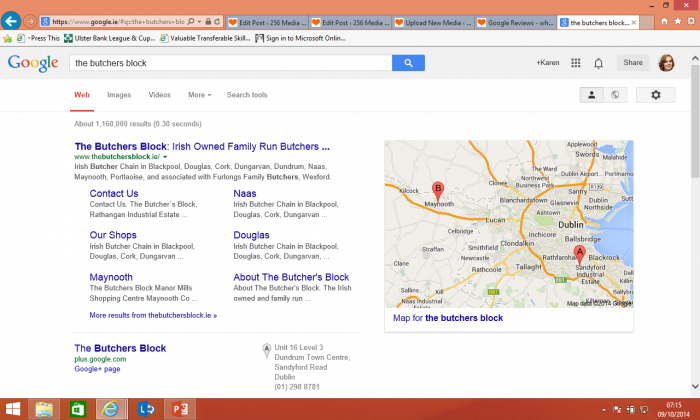Click map pin A near Sandyford
This screenshot has height=420, width=700.
point(579,254)
